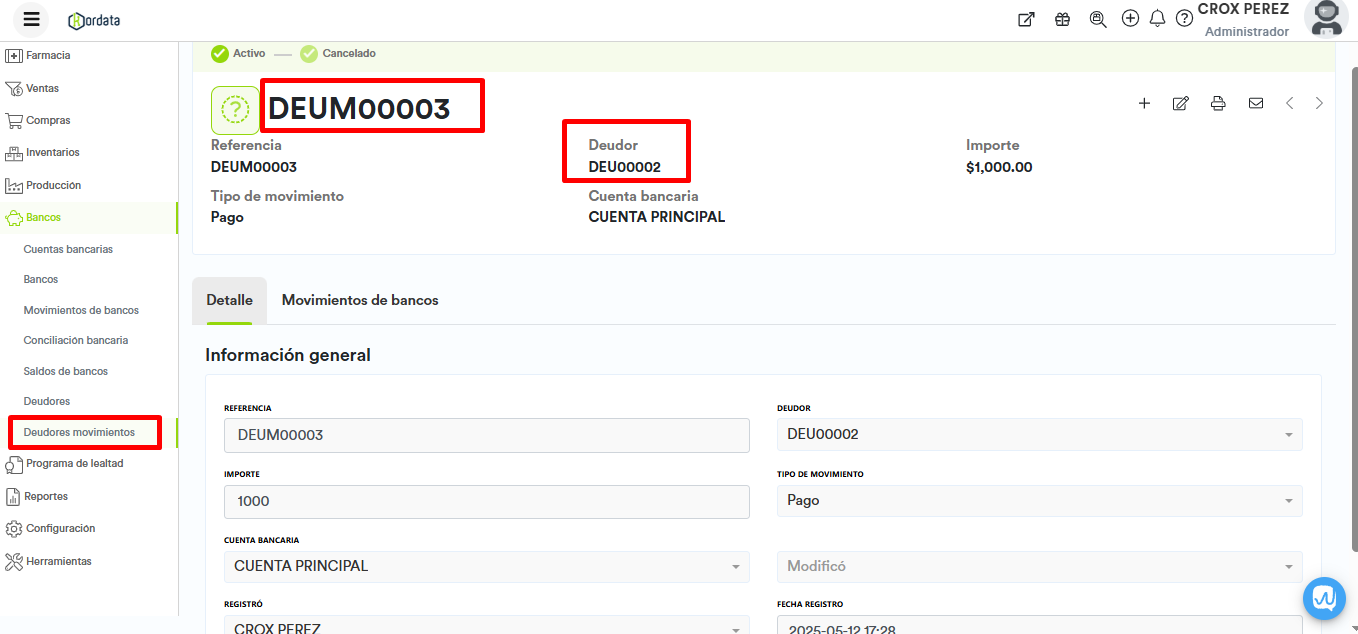Open the Tipo de movimiento dropdown

[x=1288, y=501]
